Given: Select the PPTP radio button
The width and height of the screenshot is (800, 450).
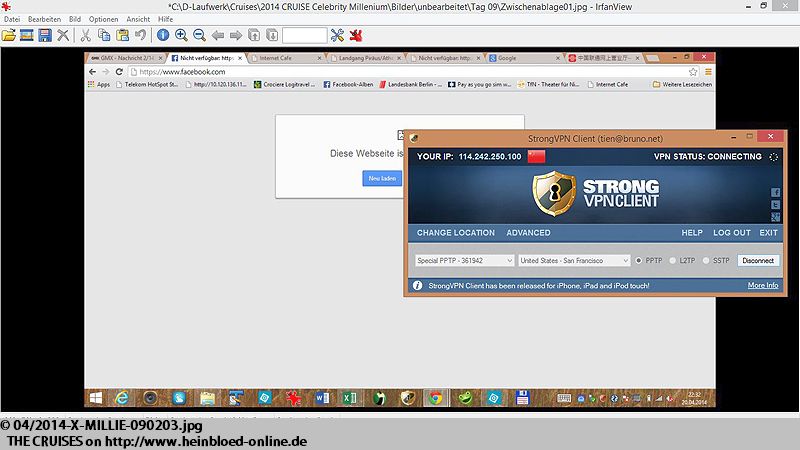Looking at the screenshot, I should click(638, 261).
